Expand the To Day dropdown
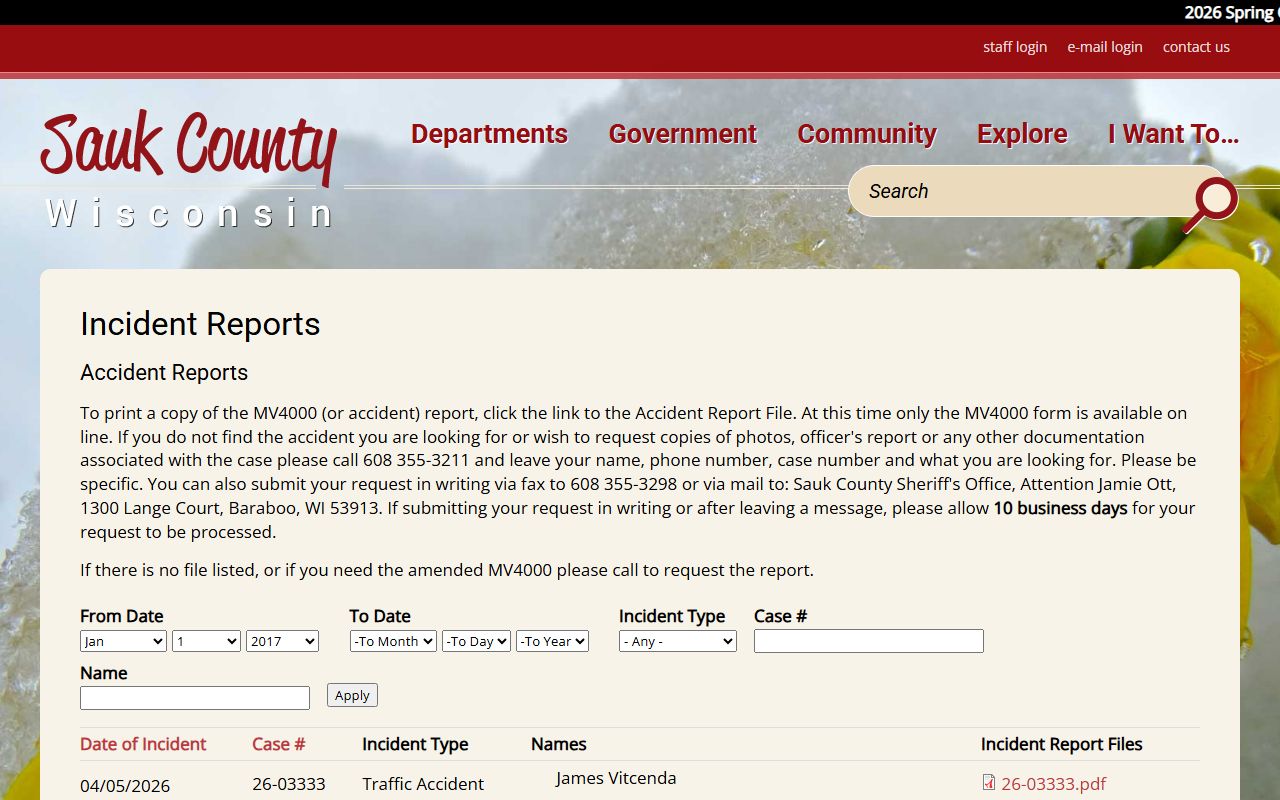The width and height of the screenshot is (1280, 800). 476,641
